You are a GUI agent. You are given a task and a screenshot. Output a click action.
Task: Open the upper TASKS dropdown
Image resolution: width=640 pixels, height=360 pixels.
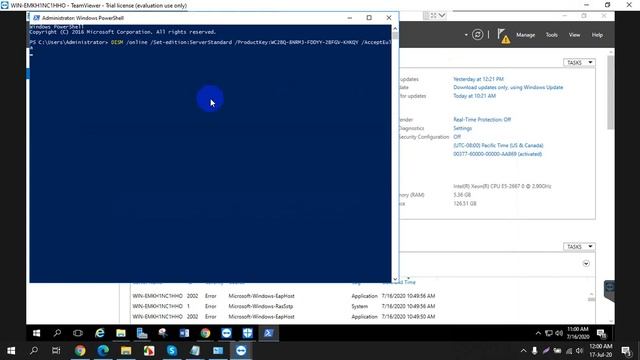coord(579,62)
